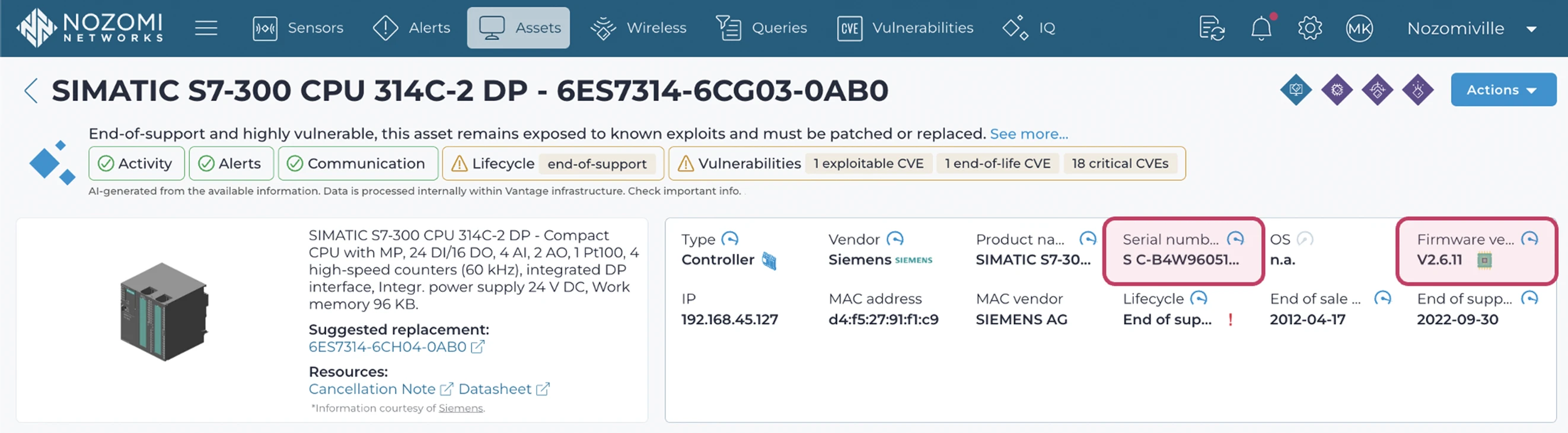Click the Vendor field source icon
This screenshot has width=1568, height=433.
pos(895,238)
